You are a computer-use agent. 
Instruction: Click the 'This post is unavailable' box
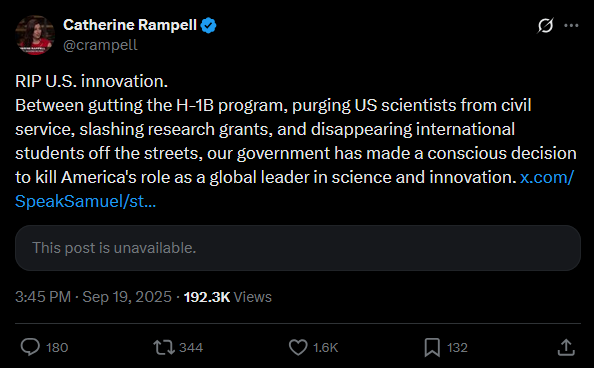[x=298, y=248]
